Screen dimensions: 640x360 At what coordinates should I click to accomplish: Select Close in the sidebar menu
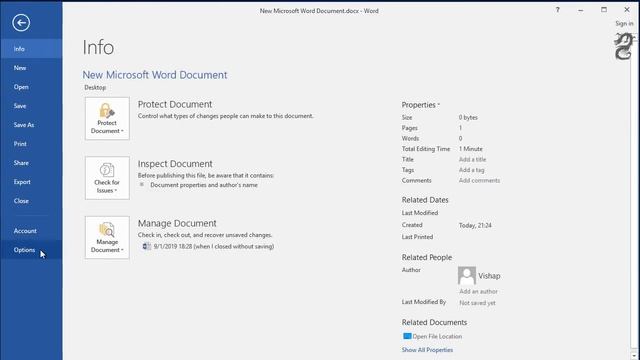click(31, 201)
